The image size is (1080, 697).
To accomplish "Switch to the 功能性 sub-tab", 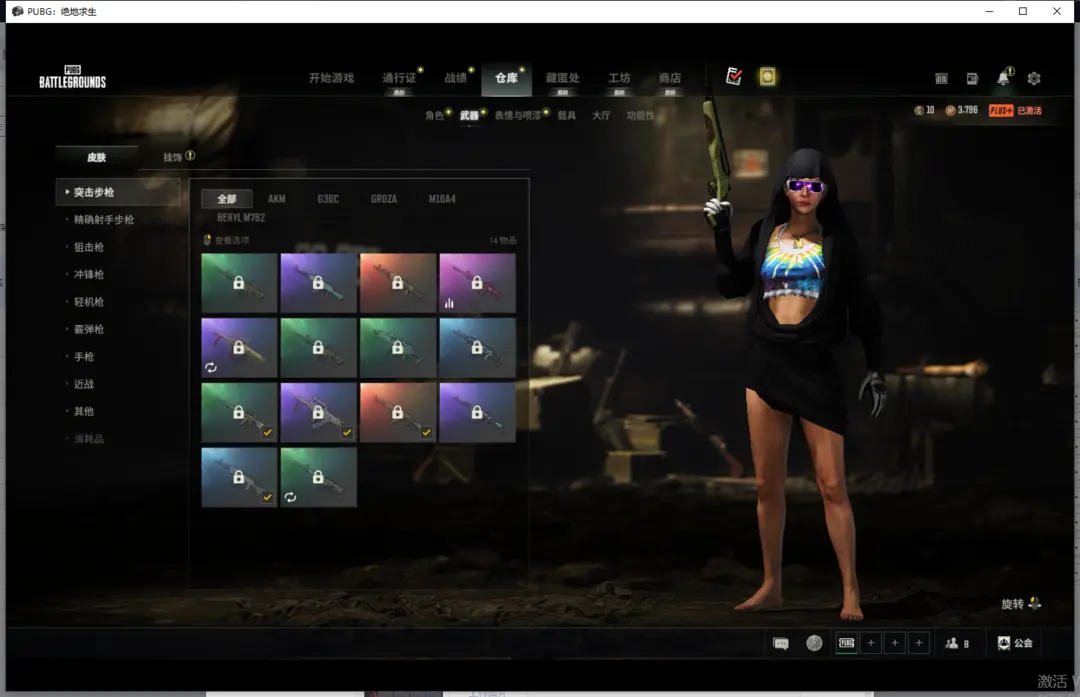I will 641,116.
